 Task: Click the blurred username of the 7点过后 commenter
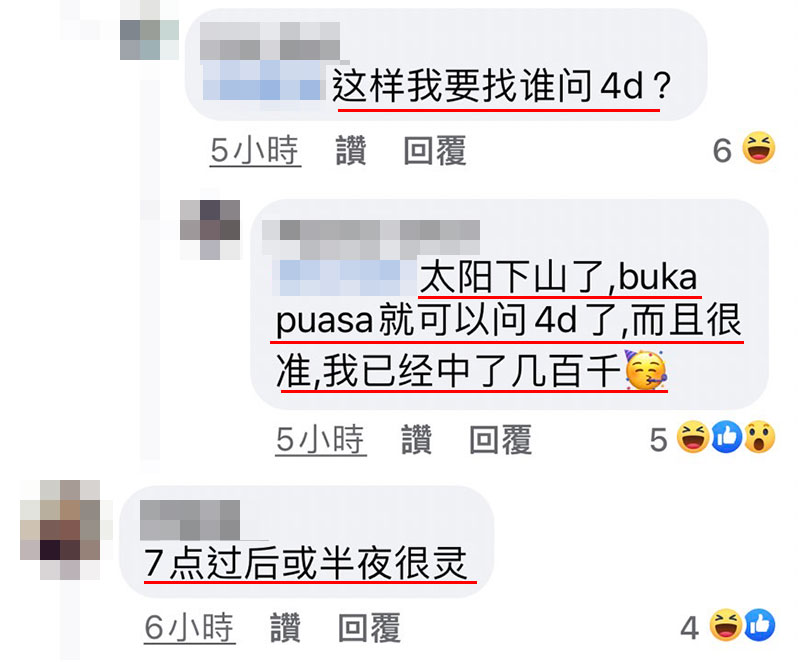[190, 520]
